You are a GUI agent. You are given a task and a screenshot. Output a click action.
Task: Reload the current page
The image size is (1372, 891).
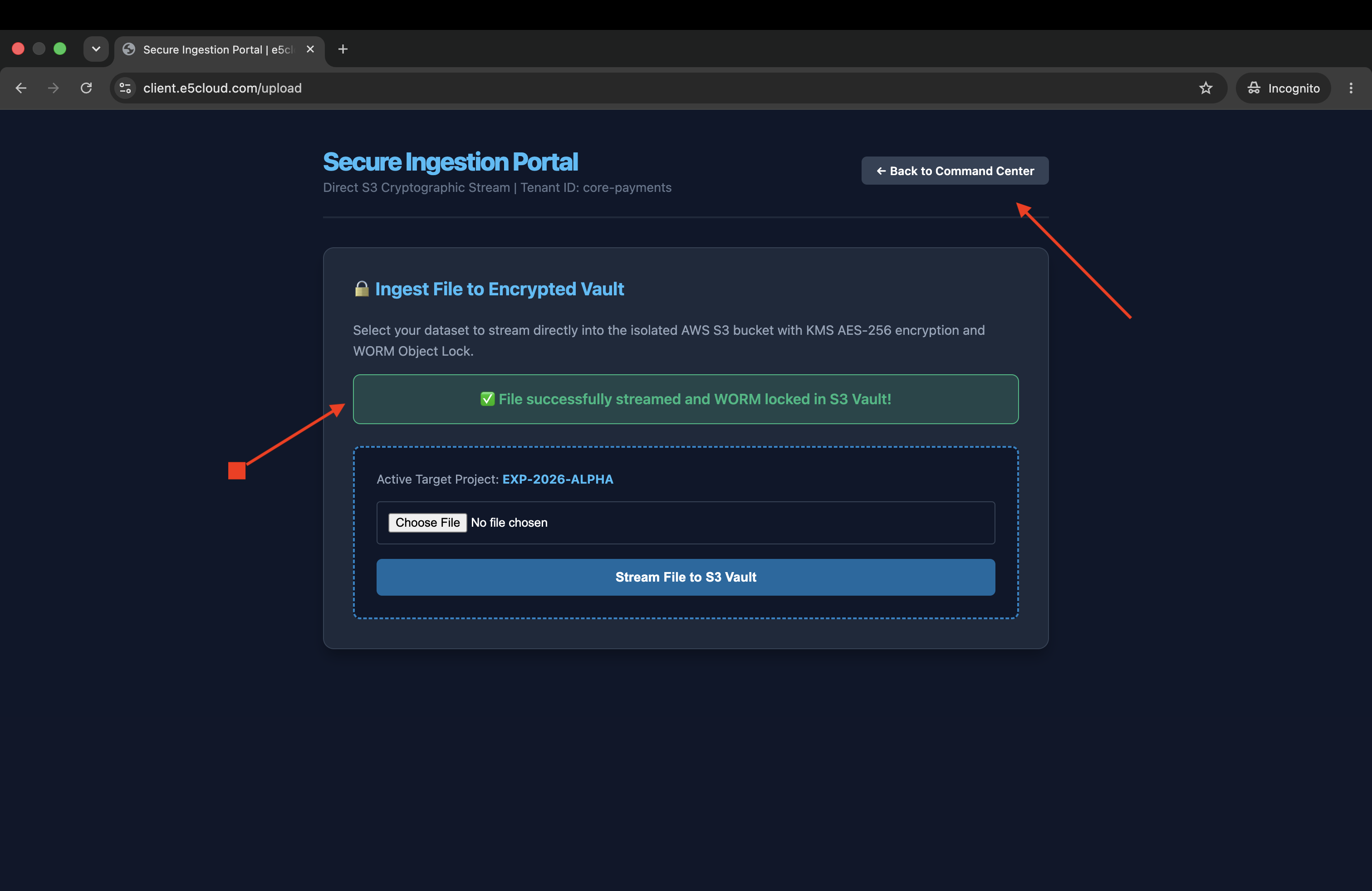tap(86, 88)
